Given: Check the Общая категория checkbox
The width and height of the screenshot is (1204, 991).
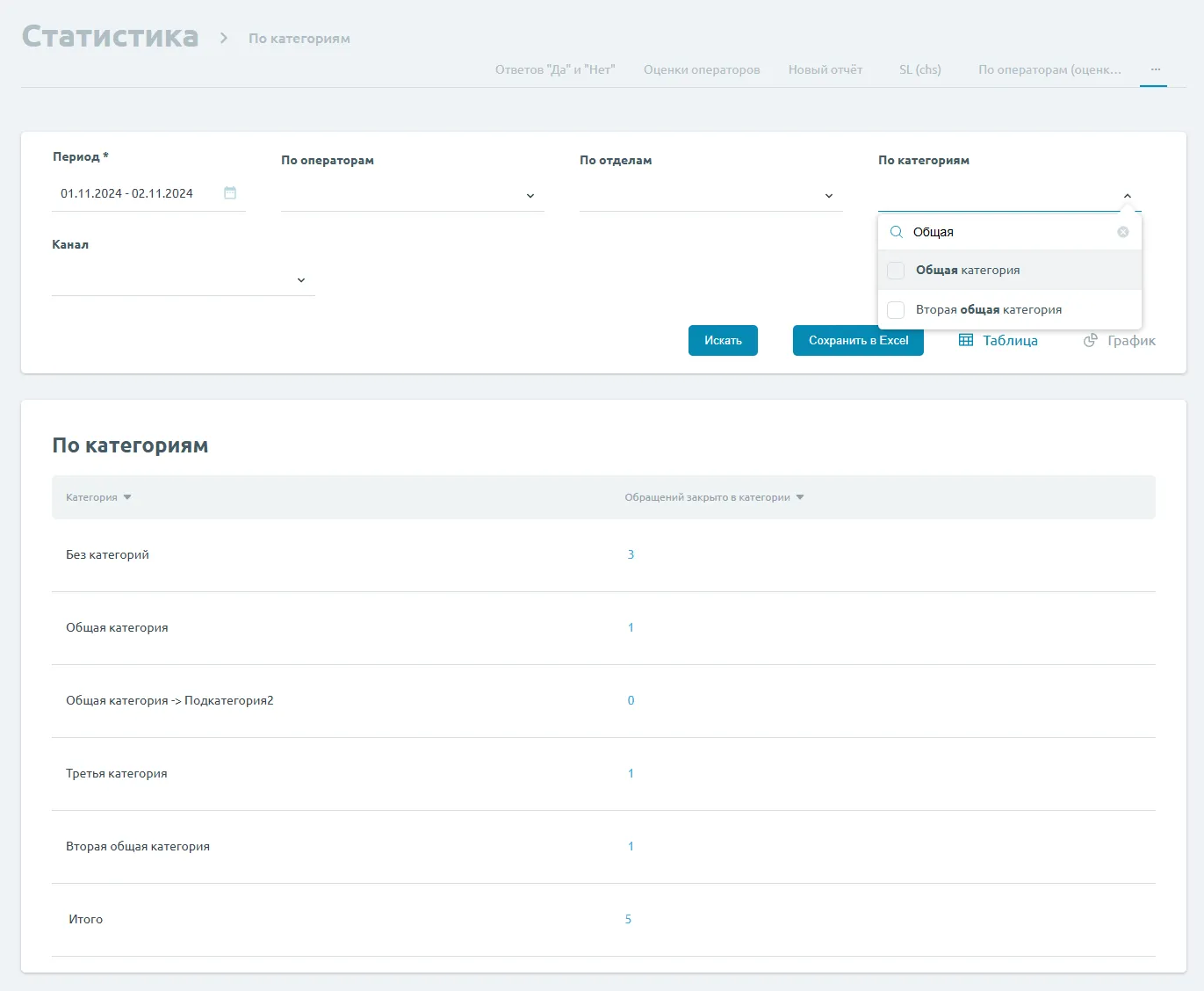Looking at the screenshot, I should [896, 271].
